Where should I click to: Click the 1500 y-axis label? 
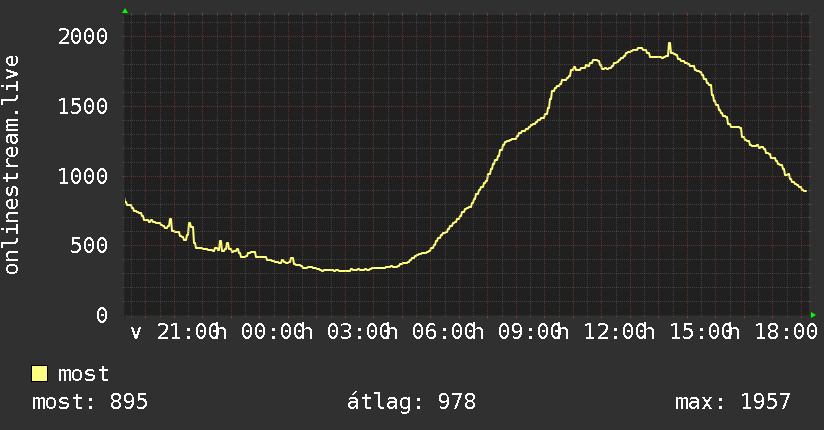coord(83,107)
